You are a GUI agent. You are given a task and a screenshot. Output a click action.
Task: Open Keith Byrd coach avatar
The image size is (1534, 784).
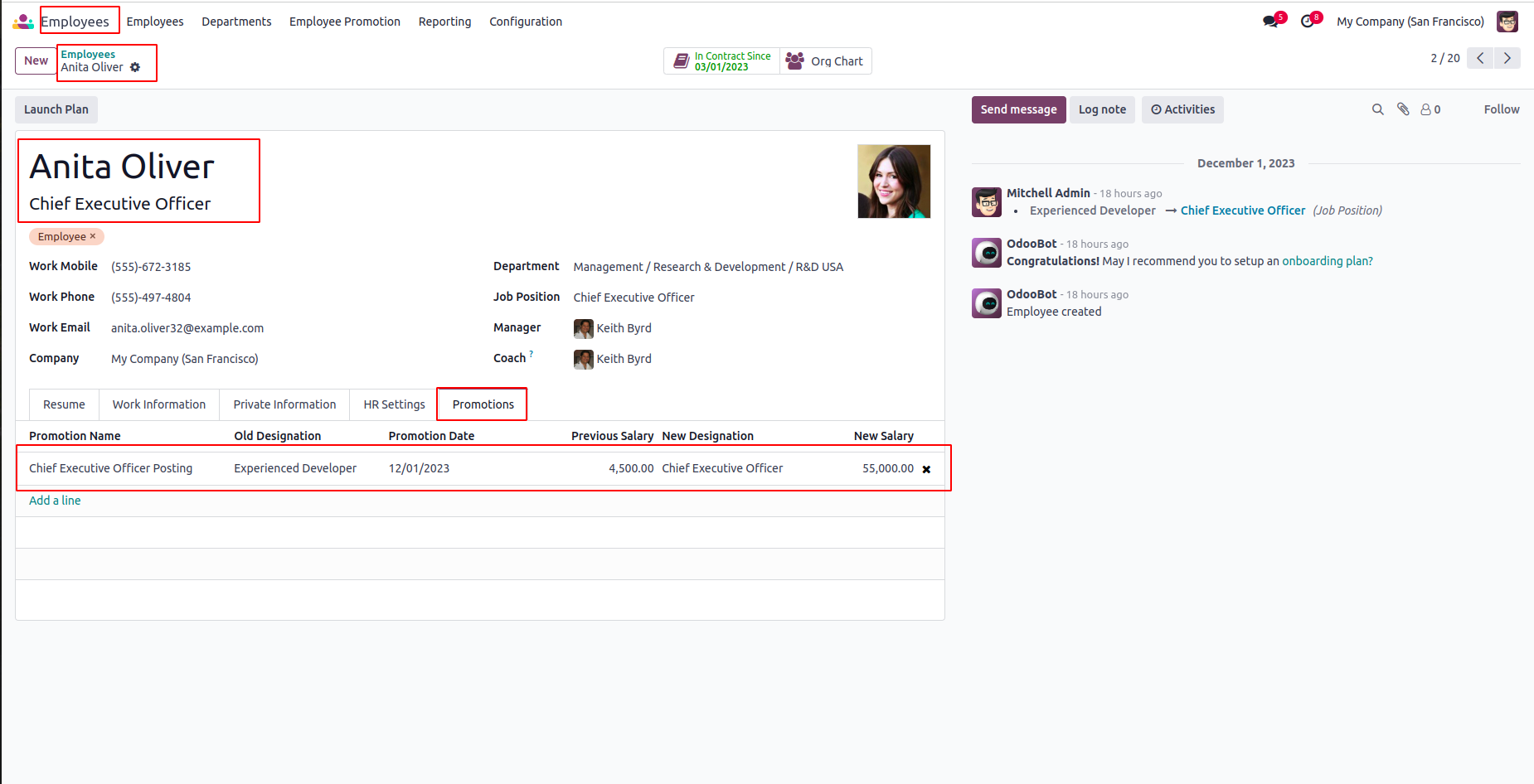584,359
